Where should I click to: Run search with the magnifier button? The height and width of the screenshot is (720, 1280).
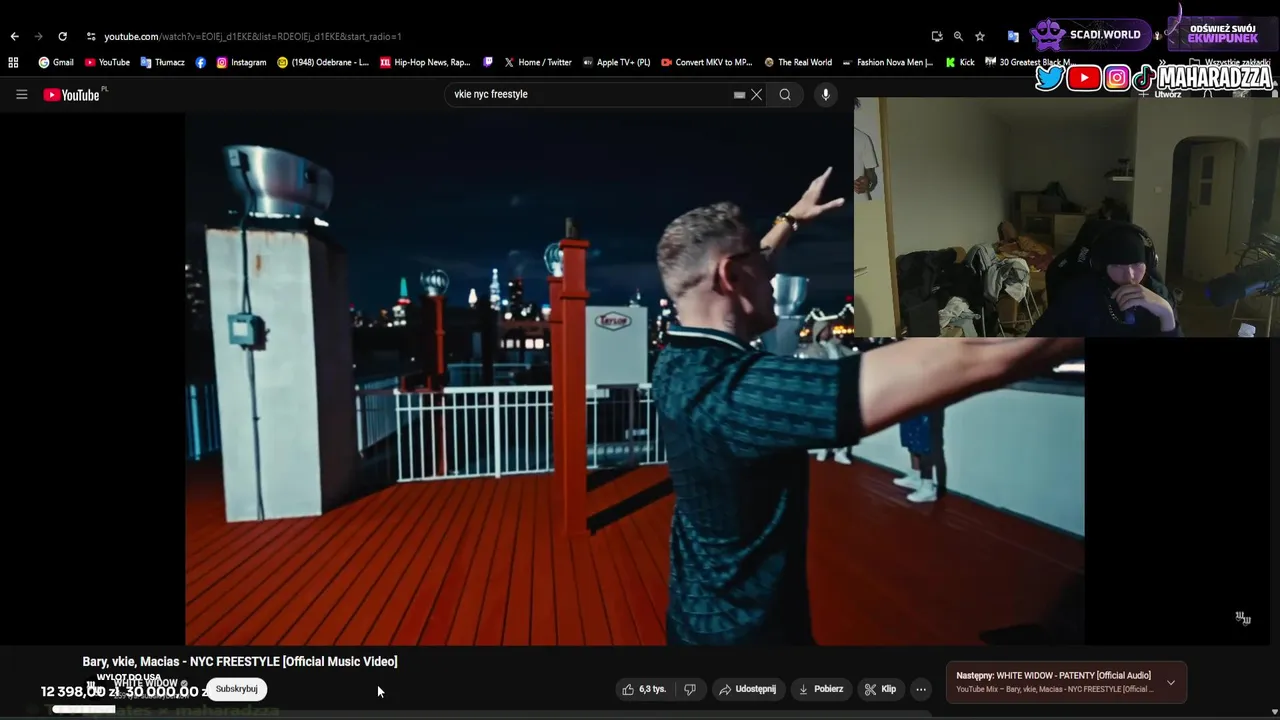click(785, 95)
